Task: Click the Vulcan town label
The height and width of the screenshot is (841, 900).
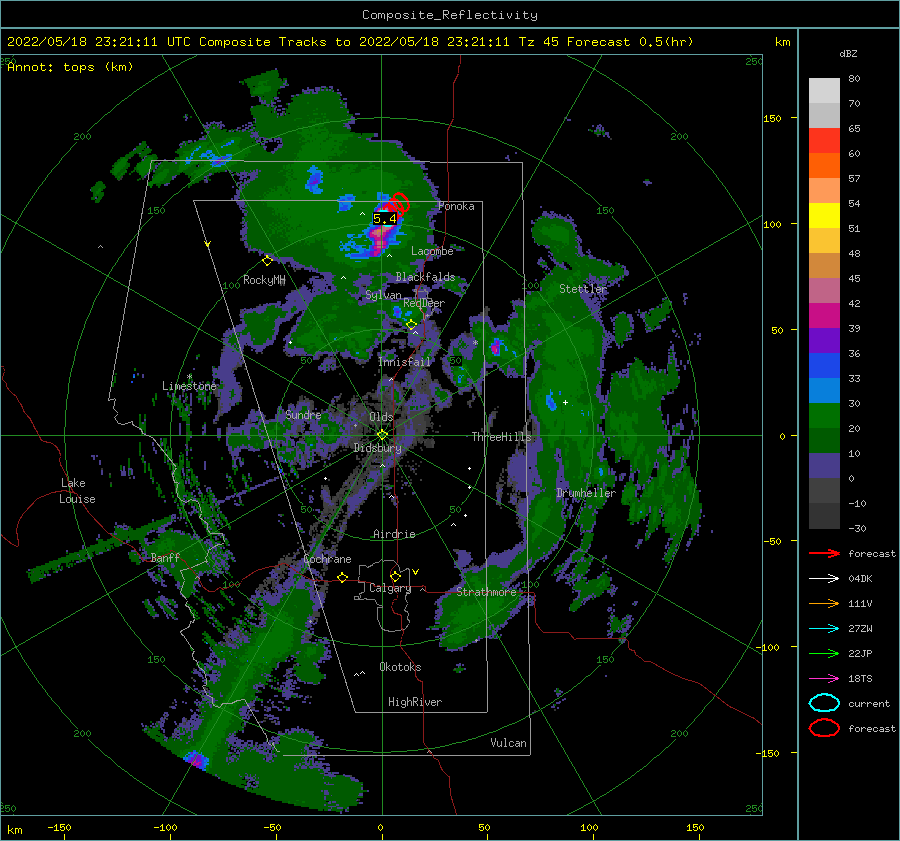Action: (509, 743)
